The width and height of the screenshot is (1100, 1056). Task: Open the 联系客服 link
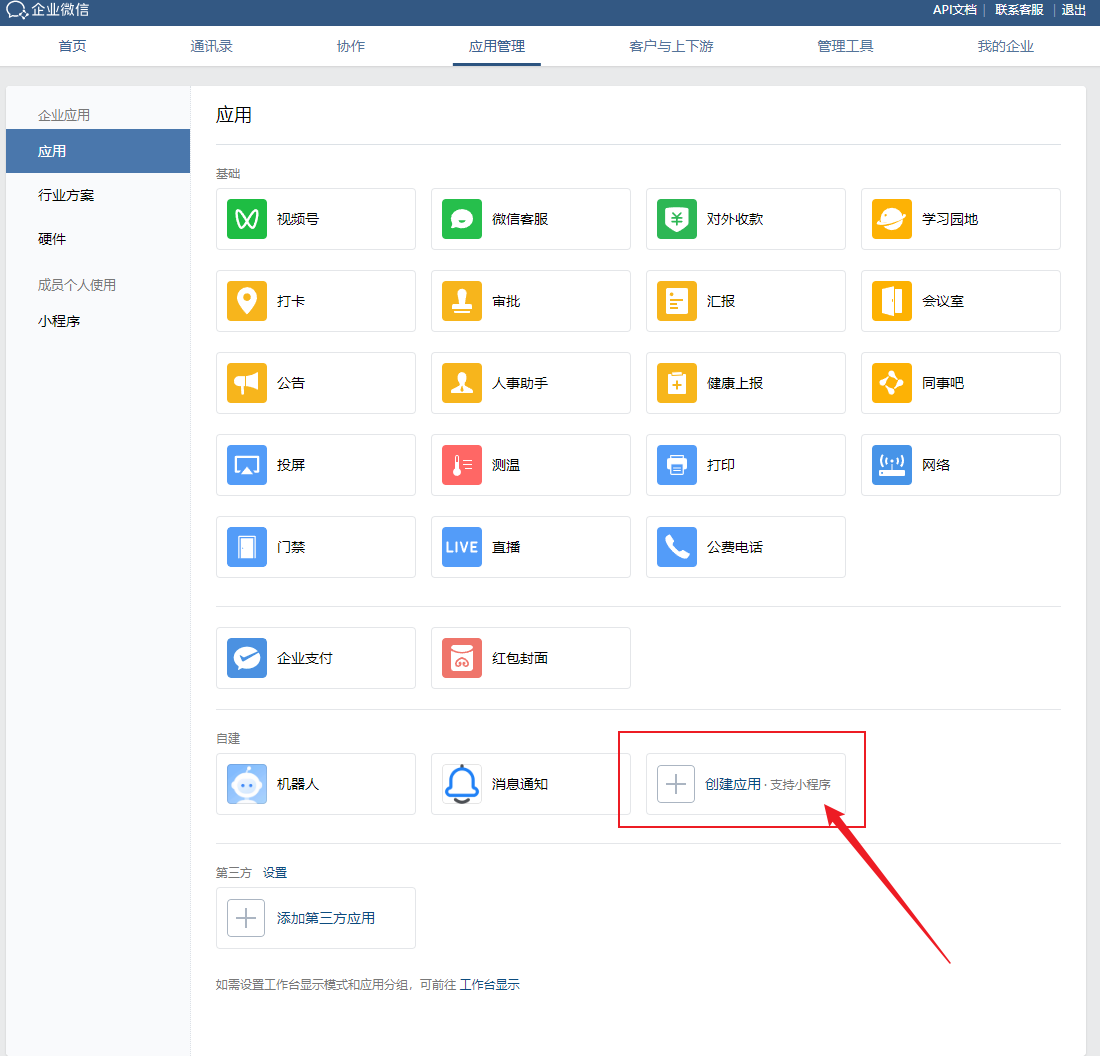(x=1019, y=10)
